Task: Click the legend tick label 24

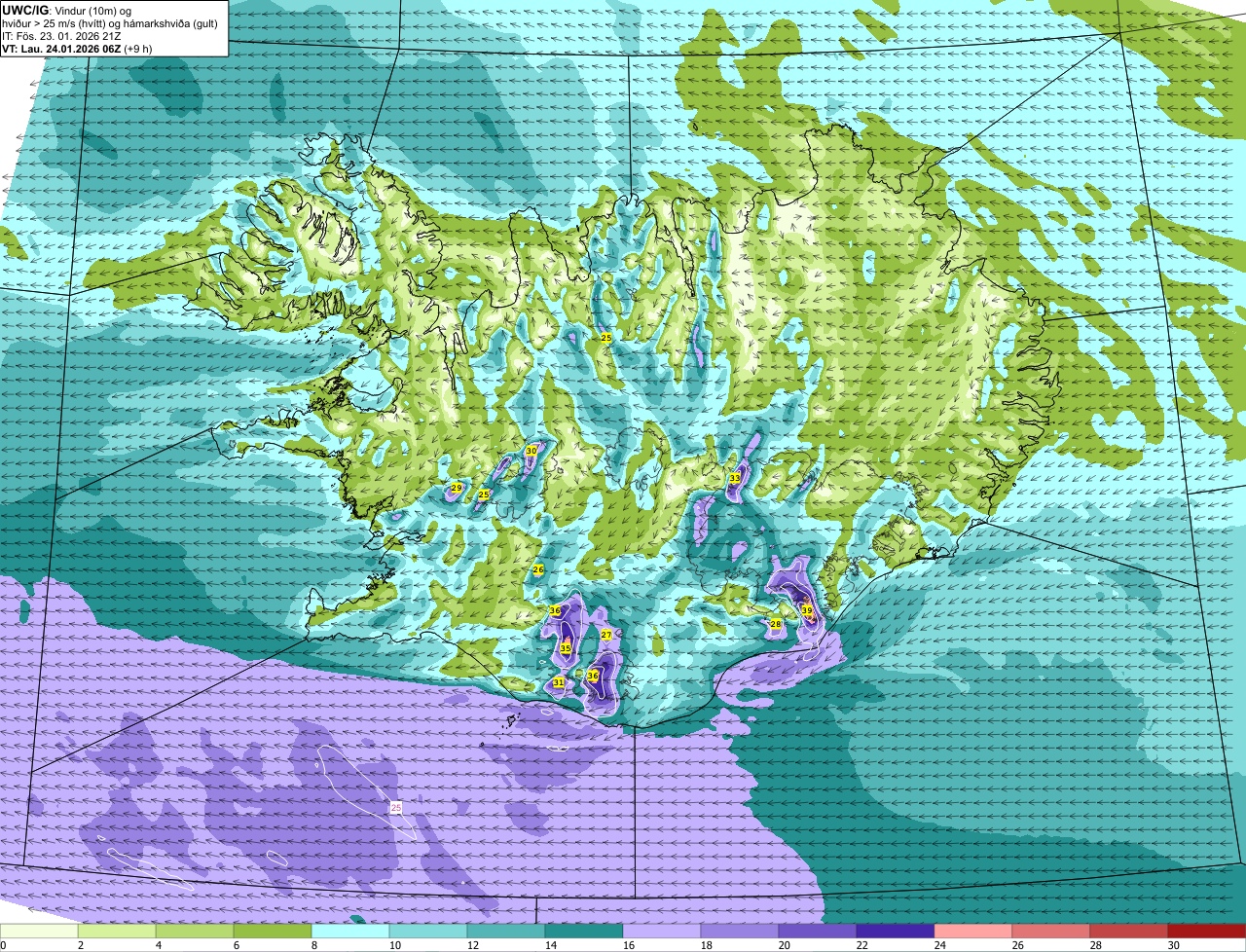Action: 940,945
